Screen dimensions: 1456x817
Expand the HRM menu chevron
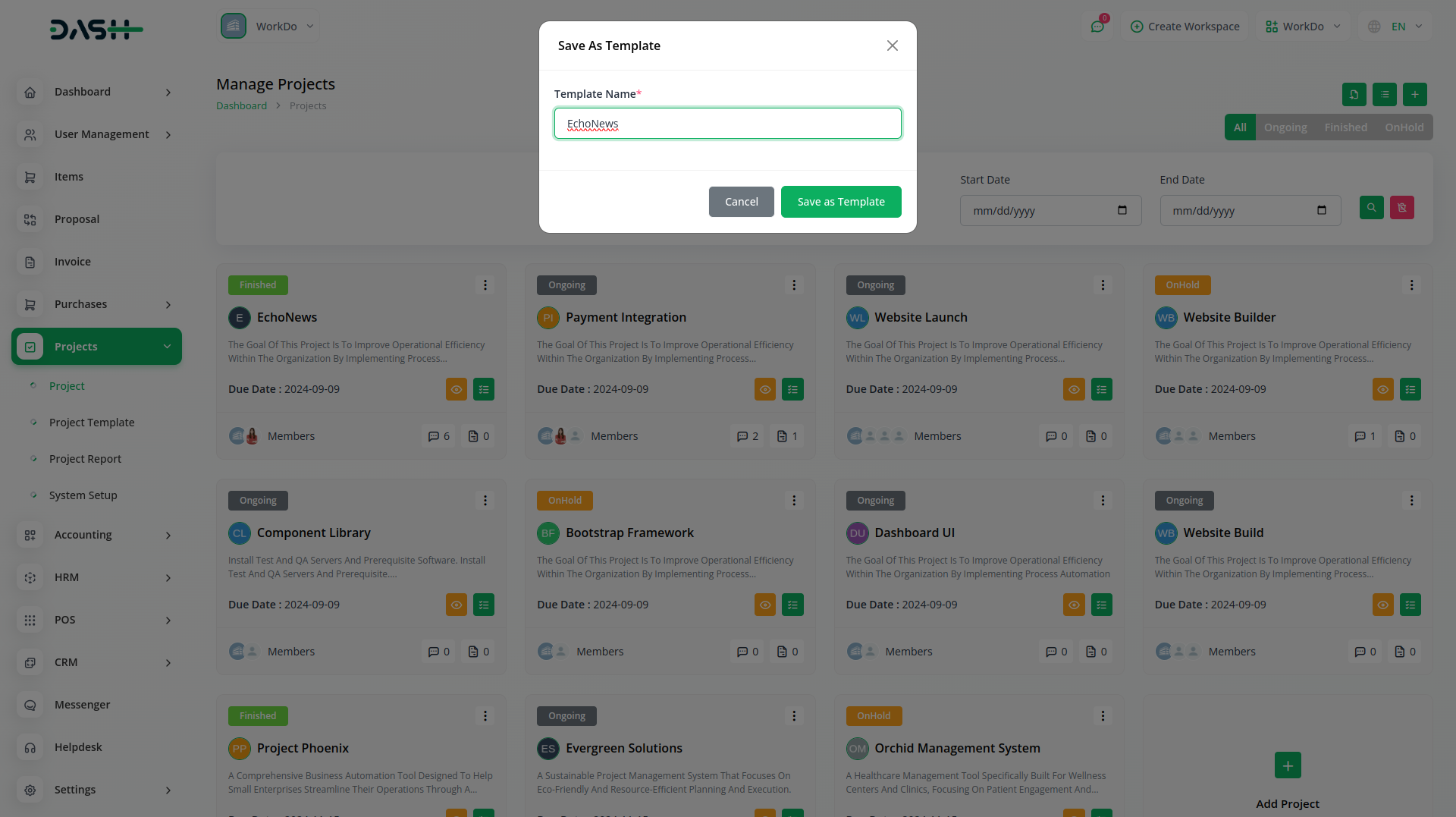pyautogui.click(x=168, y=578)
